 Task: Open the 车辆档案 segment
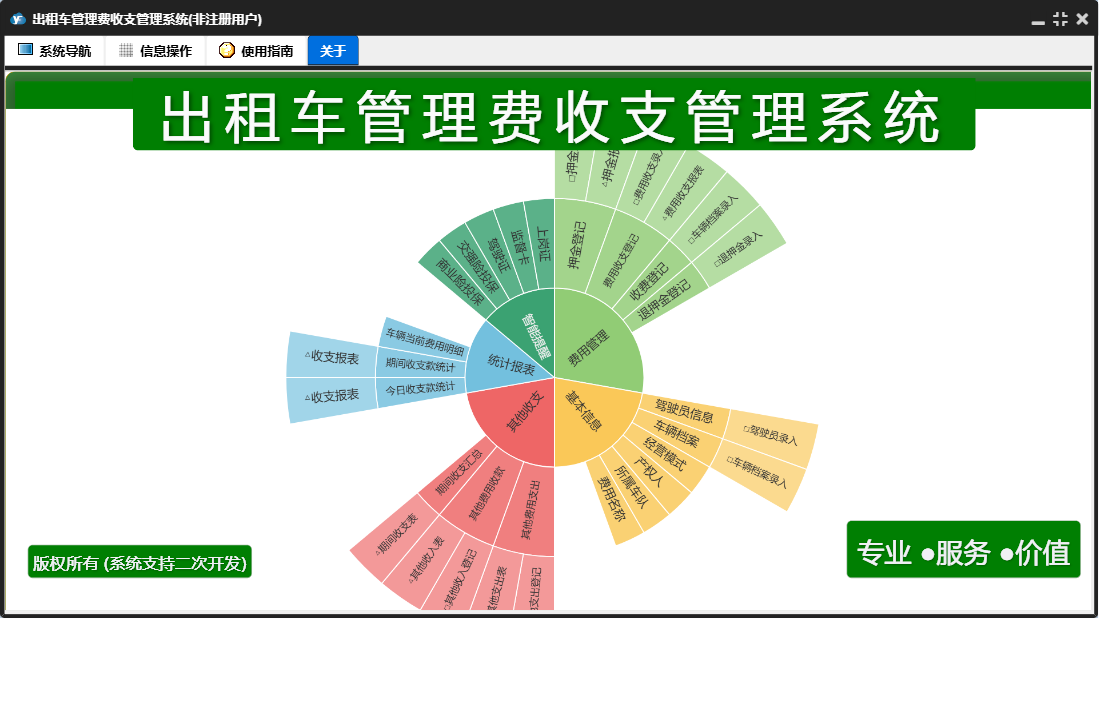676,434
